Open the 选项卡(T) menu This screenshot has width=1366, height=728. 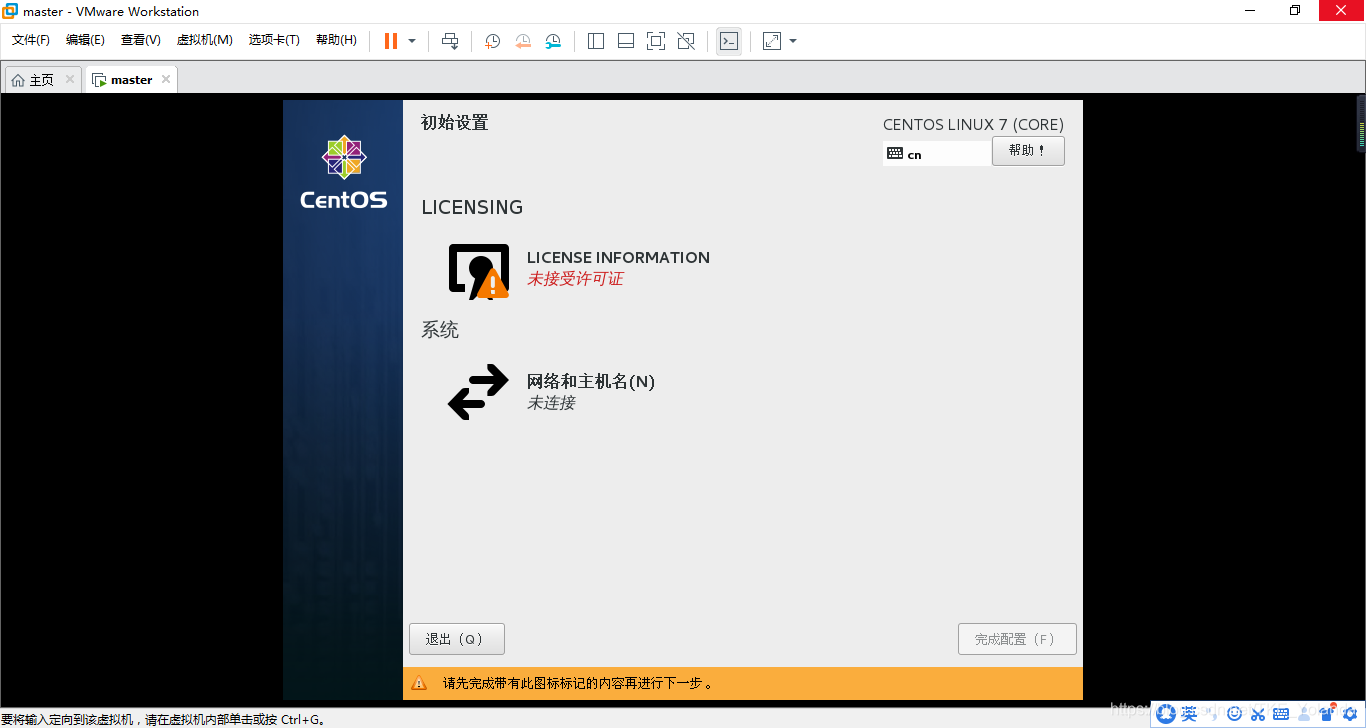pos(274,40)
